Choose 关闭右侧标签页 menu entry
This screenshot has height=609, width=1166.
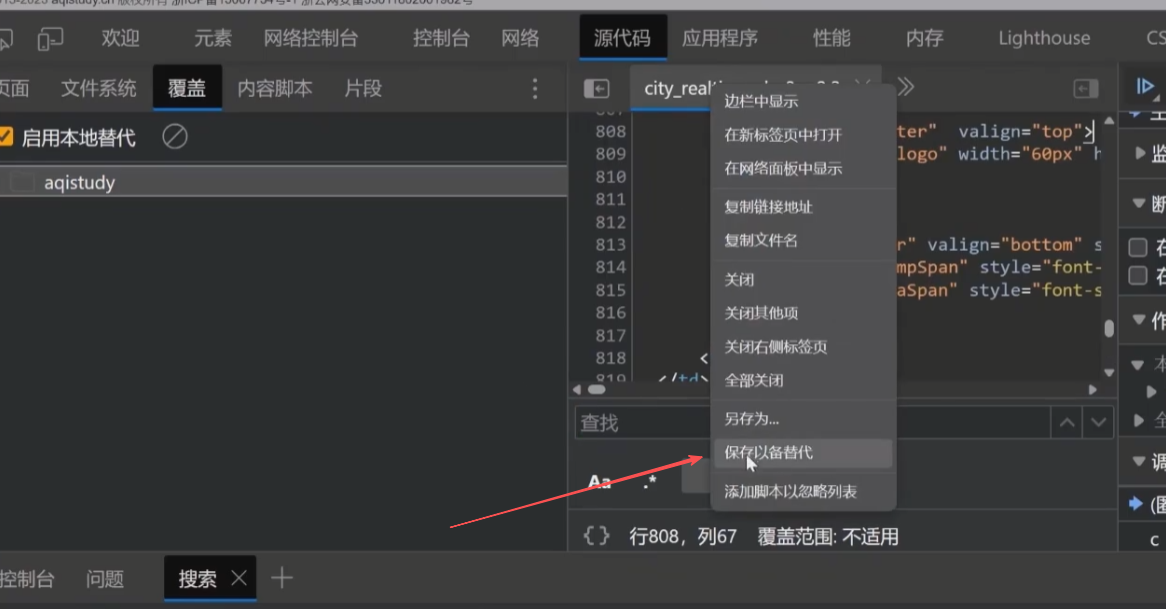pos(802,347)
